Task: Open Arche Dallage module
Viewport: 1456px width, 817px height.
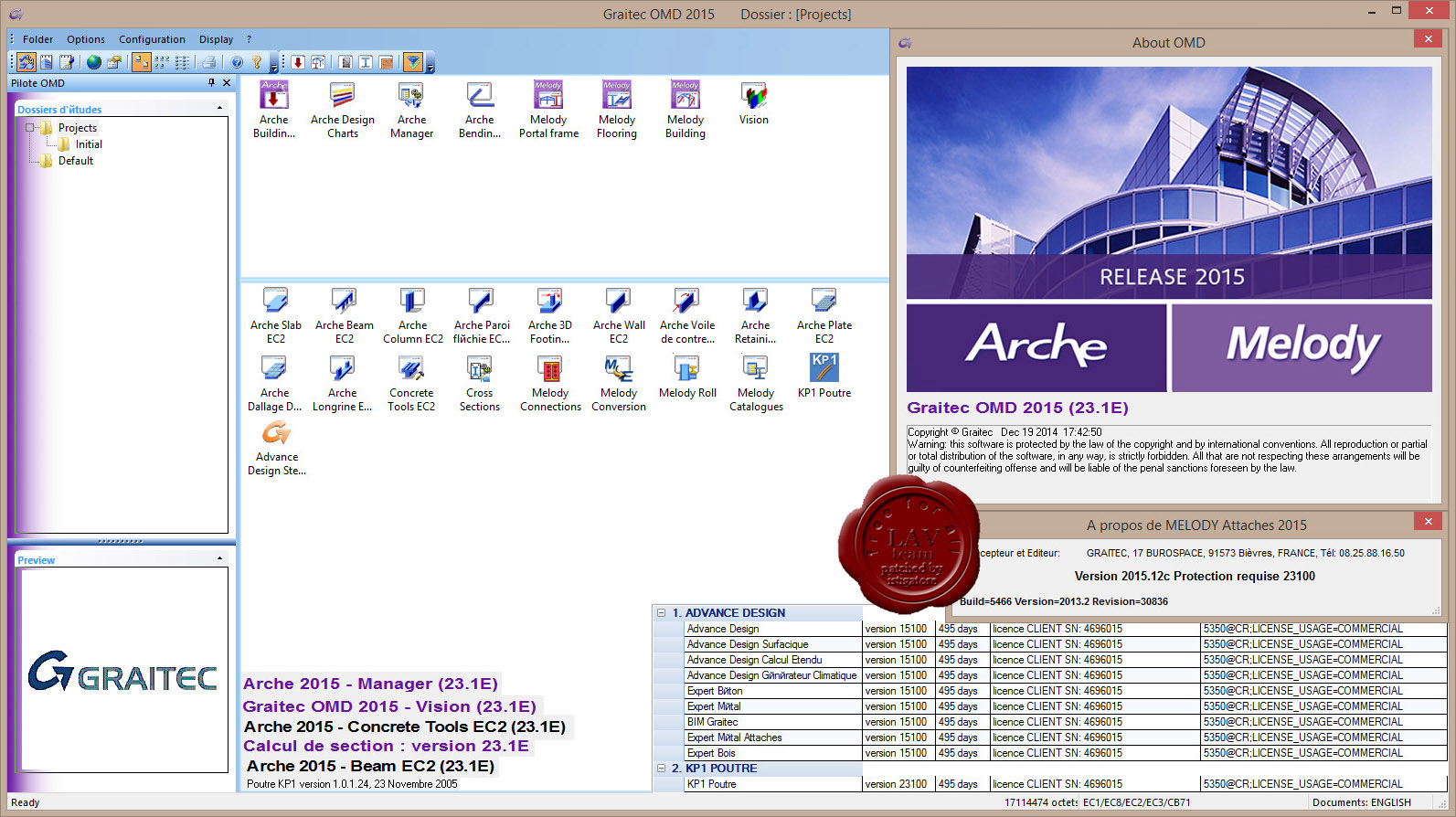Action: (274, 383)
